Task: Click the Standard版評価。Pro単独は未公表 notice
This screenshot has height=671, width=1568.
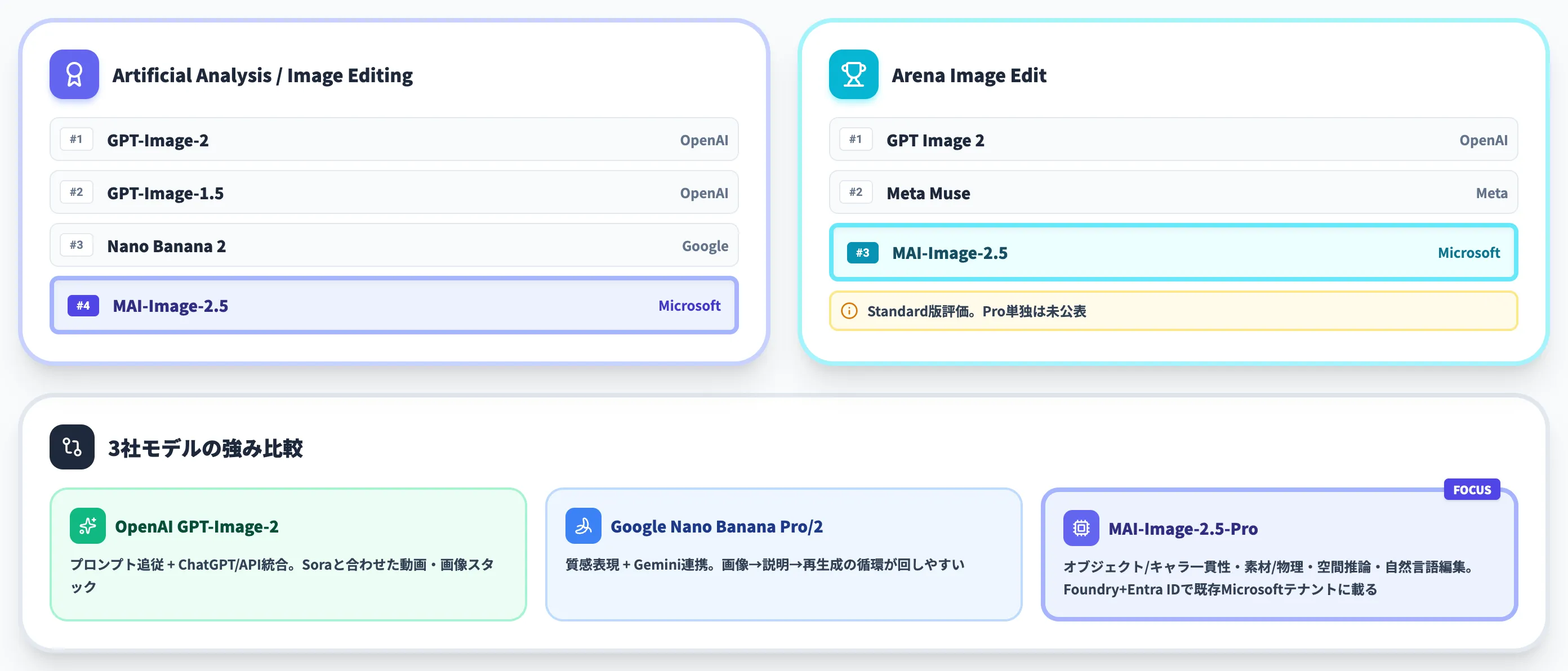Action: 1173,311
